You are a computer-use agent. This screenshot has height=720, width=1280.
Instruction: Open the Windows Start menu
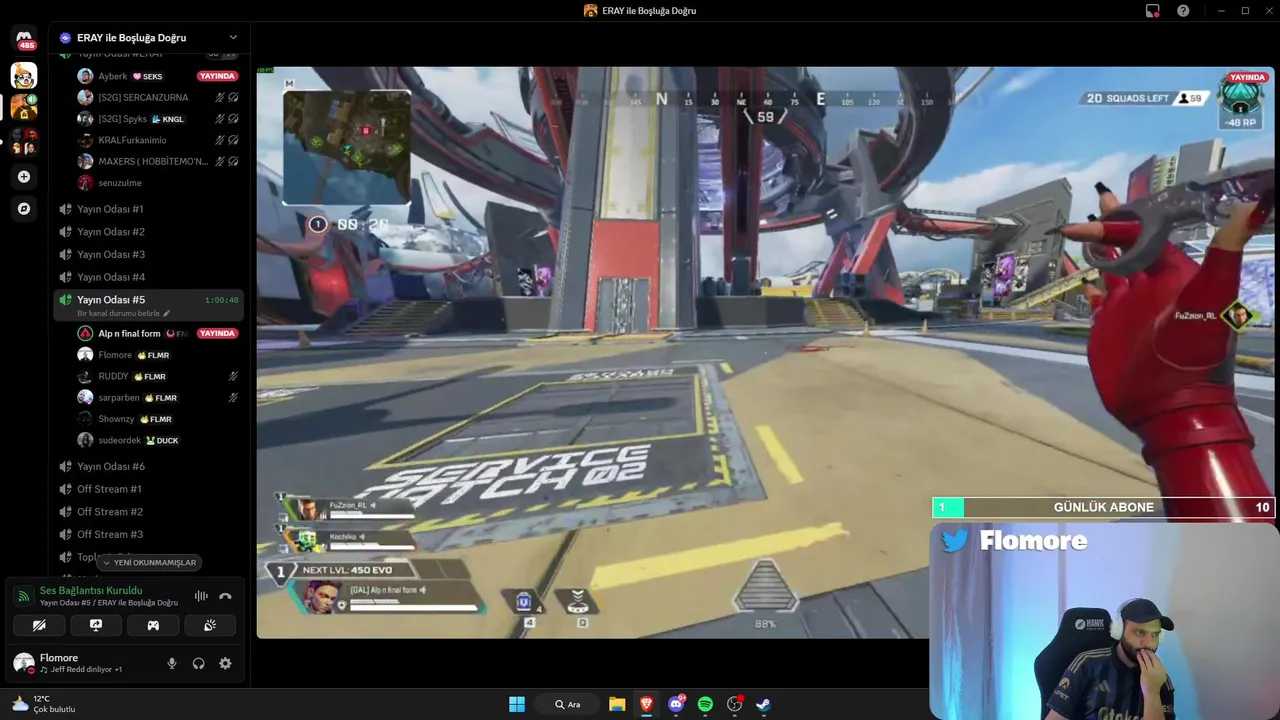(x=517, y=704)
